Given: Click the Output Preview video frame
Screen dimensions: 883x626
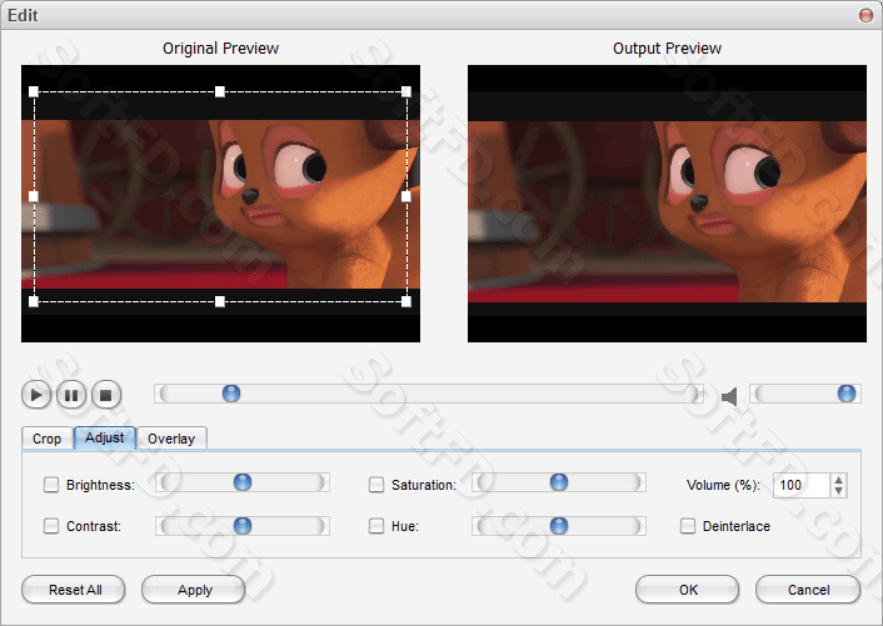Looking at the screenshot, I should (667, 204).
